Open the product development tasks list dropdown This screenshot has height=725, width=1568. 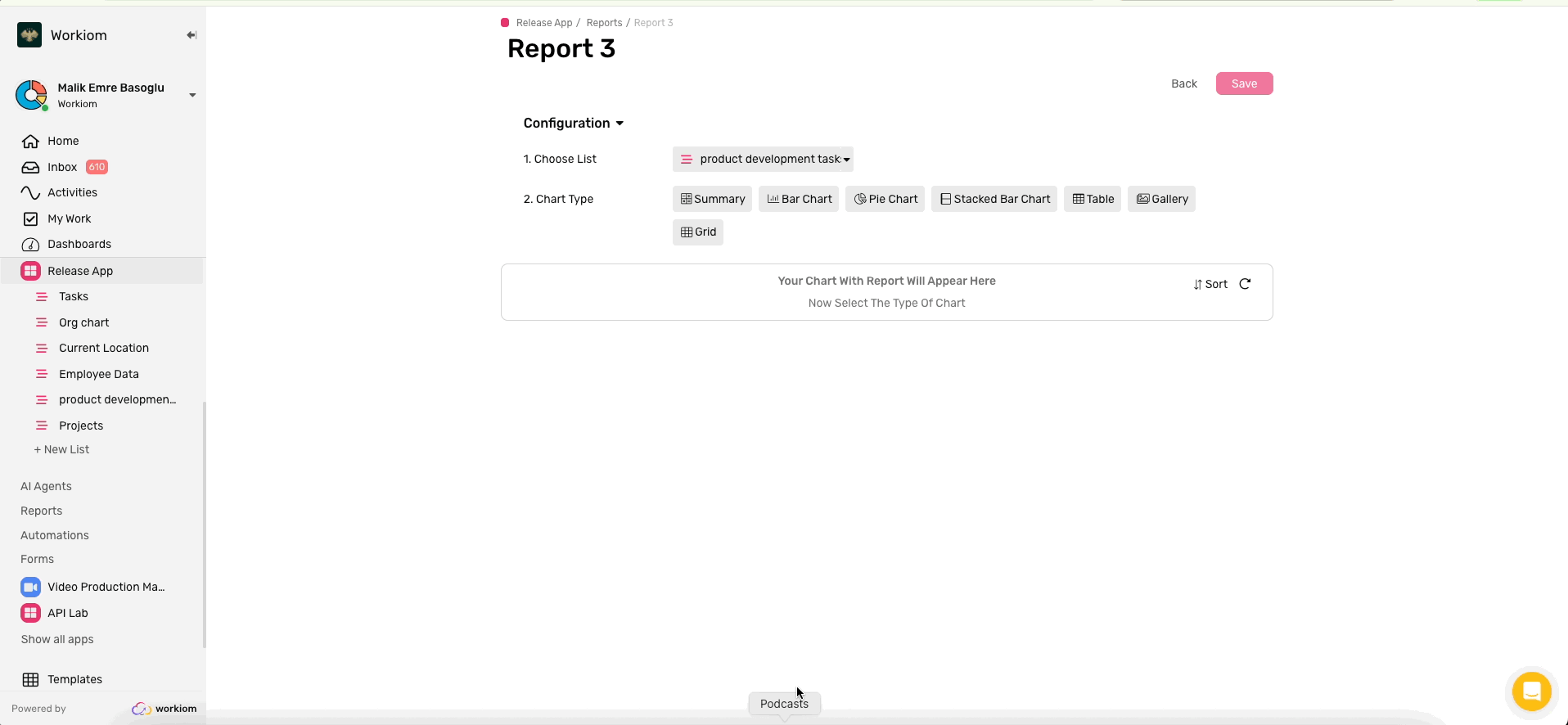pos(763,160)
